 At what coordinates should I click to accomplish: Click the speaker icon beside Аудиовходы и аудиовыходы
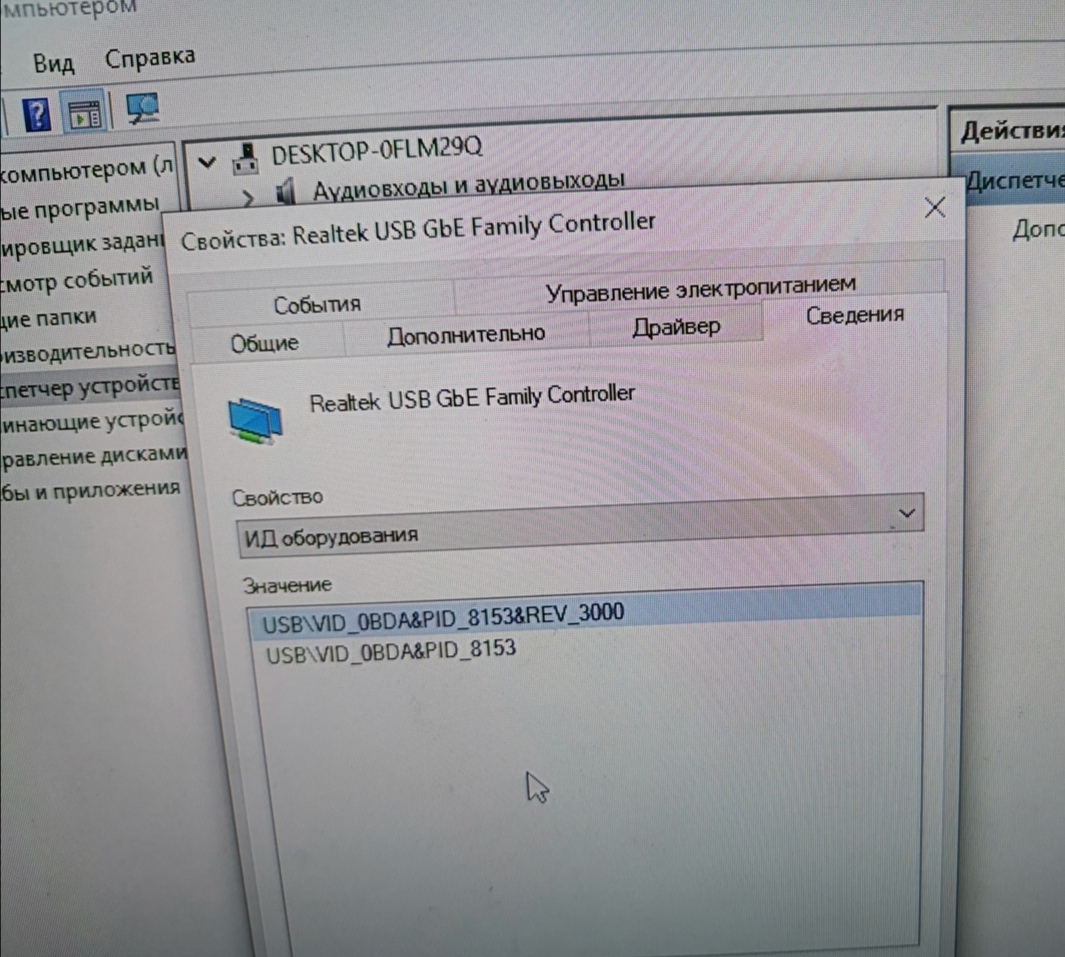click(x=286, y=190)
